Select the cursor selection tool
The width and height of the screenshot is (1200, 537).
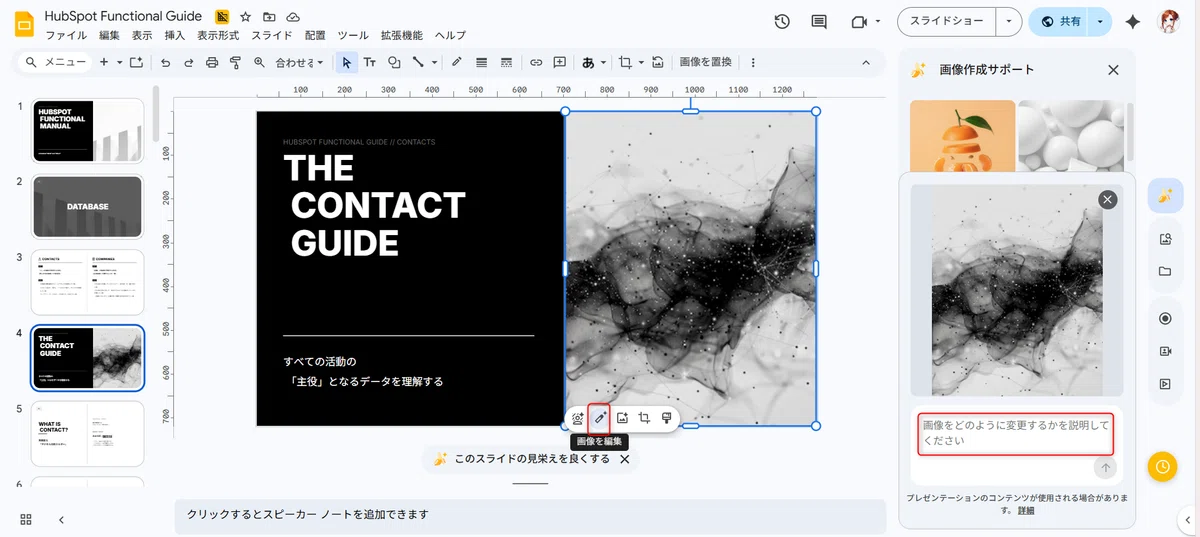click(347, 62)
